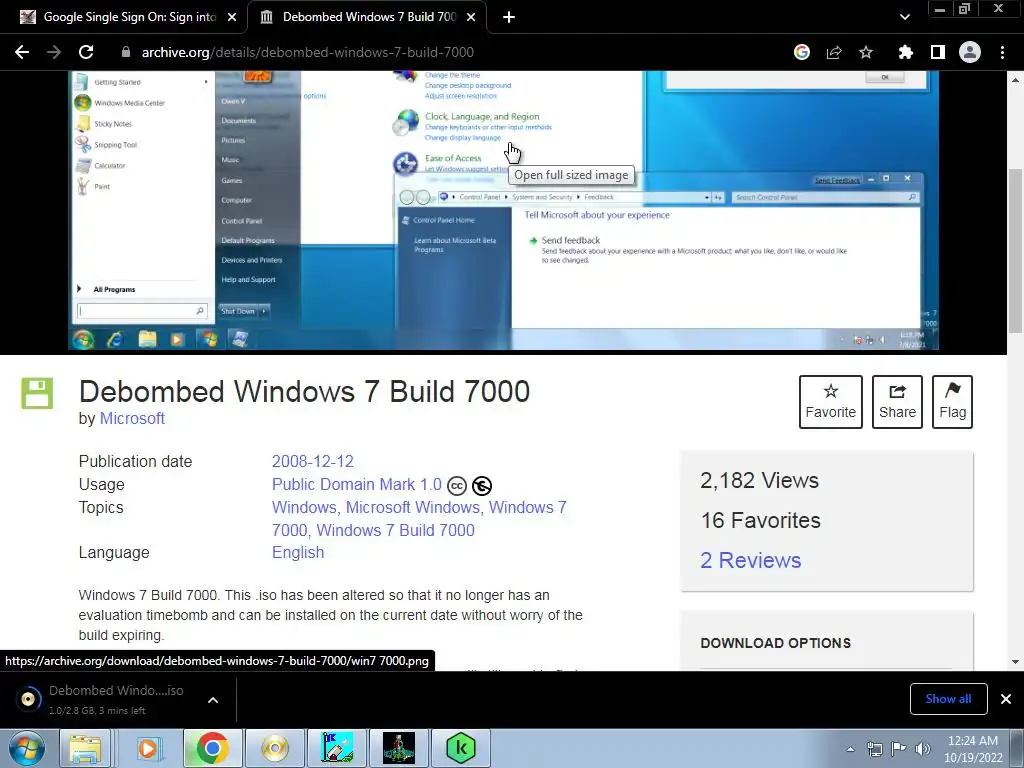Open the green hexagon K app in the taskbar

click(461, 748)
